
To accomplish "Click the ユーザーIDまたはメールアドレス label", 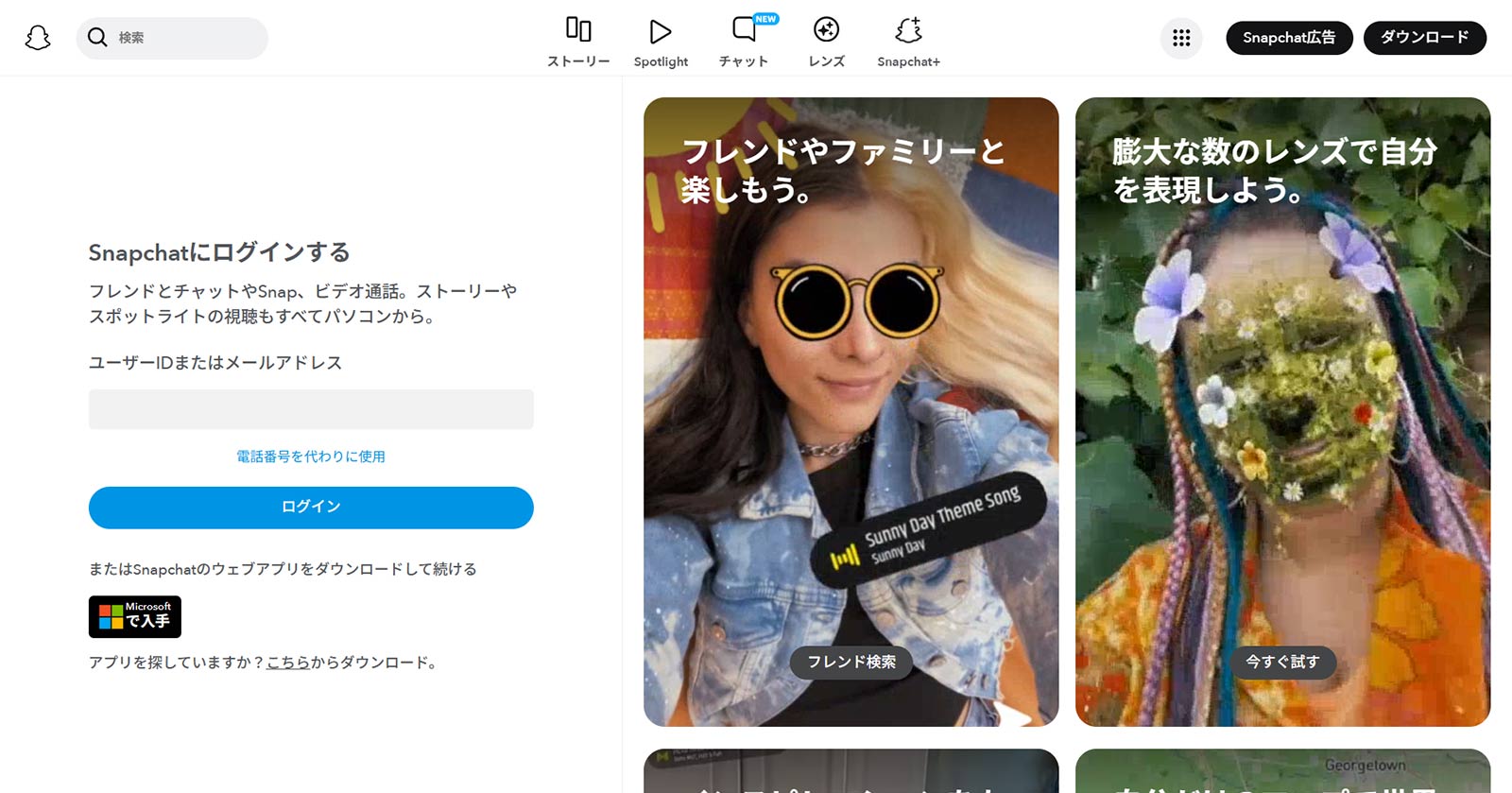I will pyautogui.click(x=215, y=363).
